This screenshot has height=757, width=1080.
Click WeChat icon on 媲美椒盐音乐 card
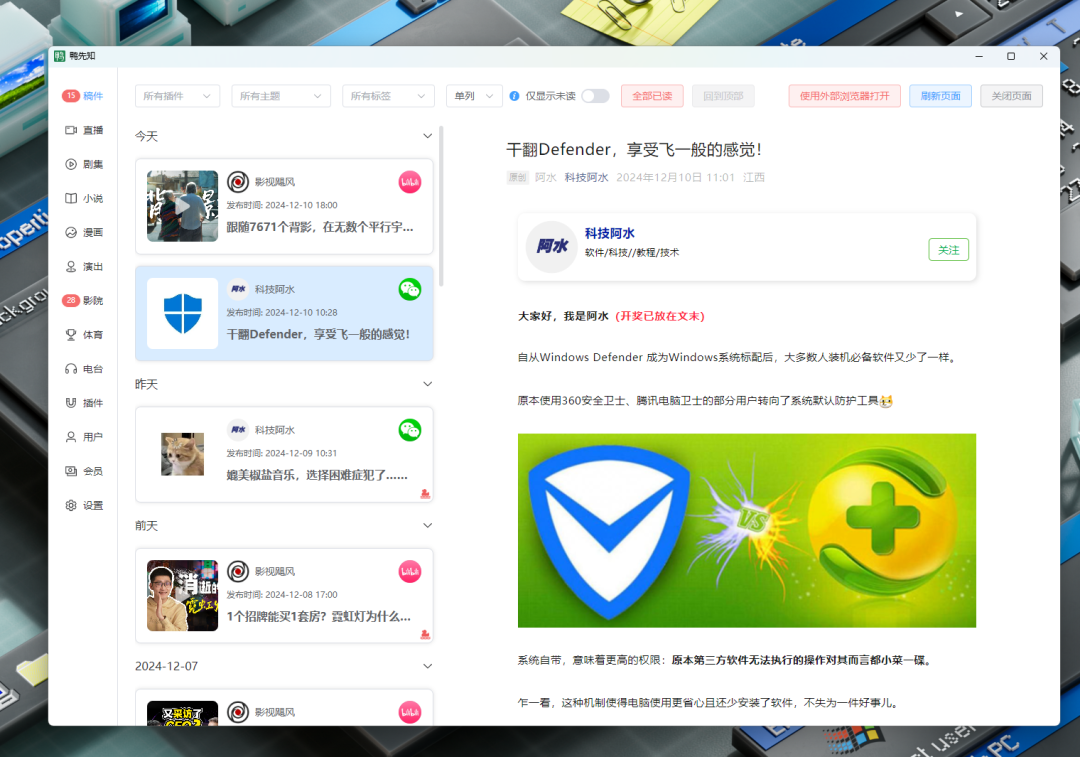click(410, 430)
